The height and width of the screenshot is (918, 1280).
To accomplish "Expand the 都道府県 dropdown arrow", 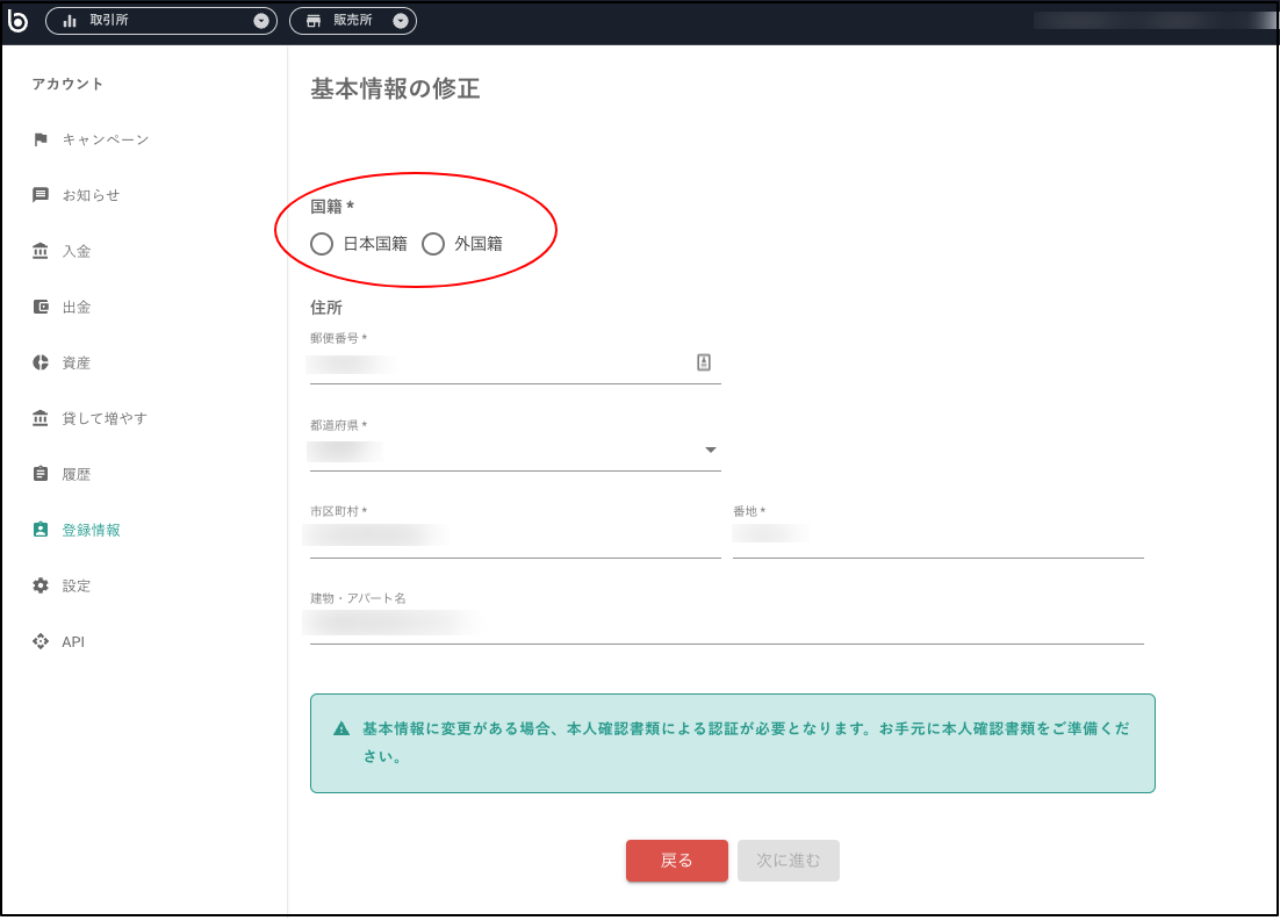I will 711,450.
